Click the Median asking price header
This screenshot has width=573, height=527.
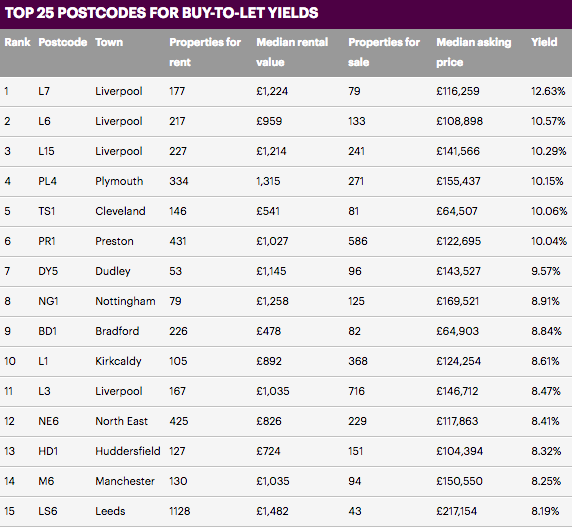[474, 52]
